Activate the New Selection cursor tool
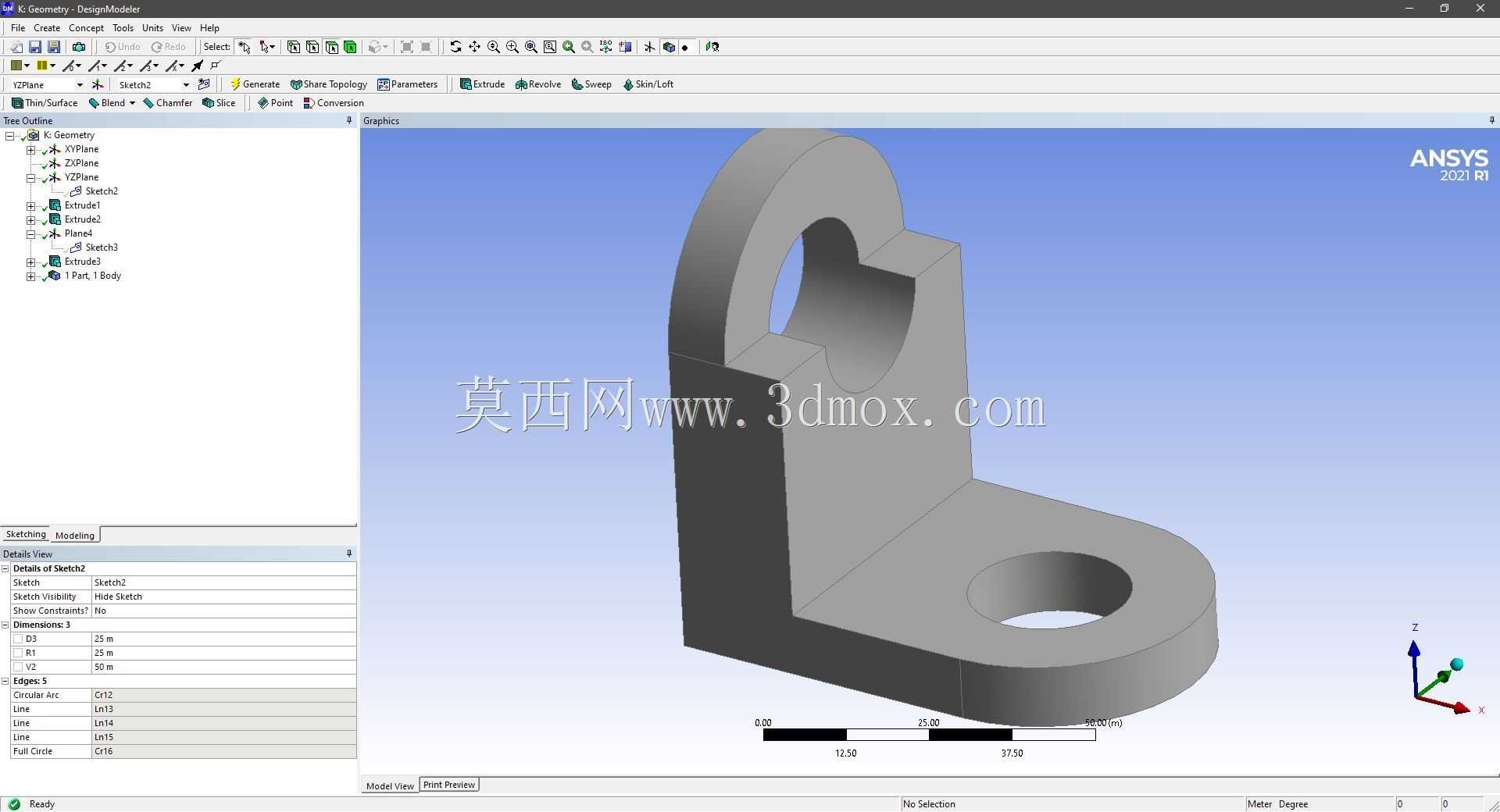This screenshot has width=1500, height=812. tap(245, 47)
